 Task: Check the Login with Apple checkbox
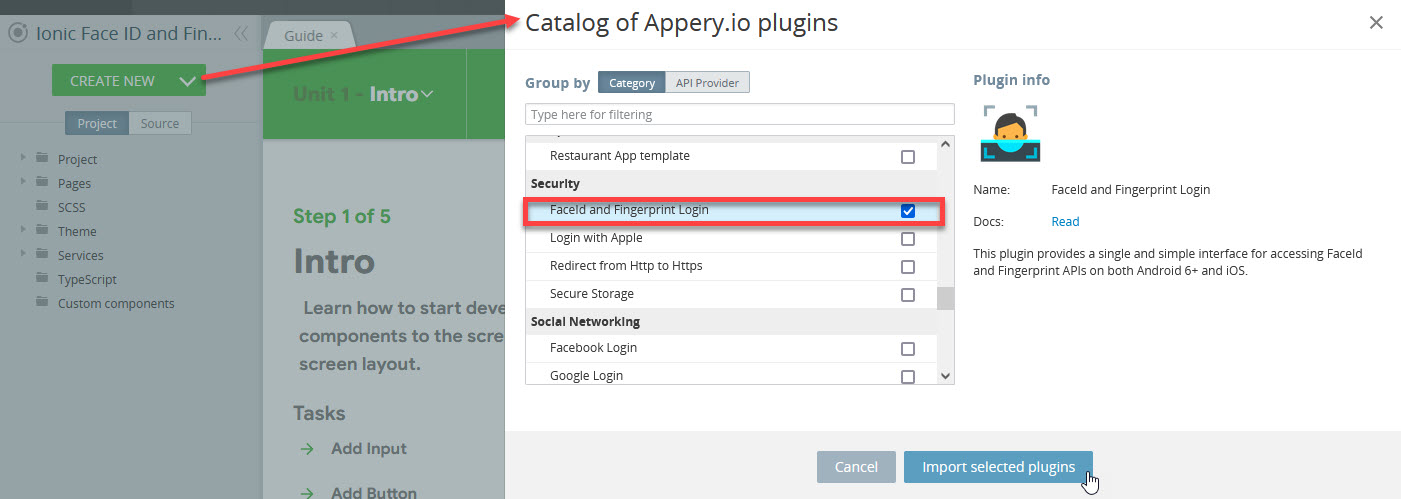point(908,239)
